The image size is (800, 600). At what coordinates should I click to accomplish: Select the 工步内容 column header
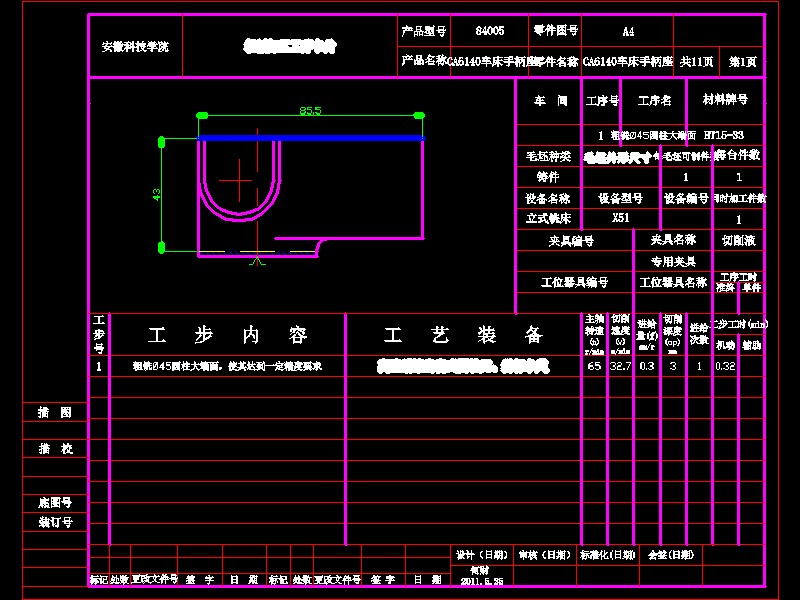coord(228,335)
